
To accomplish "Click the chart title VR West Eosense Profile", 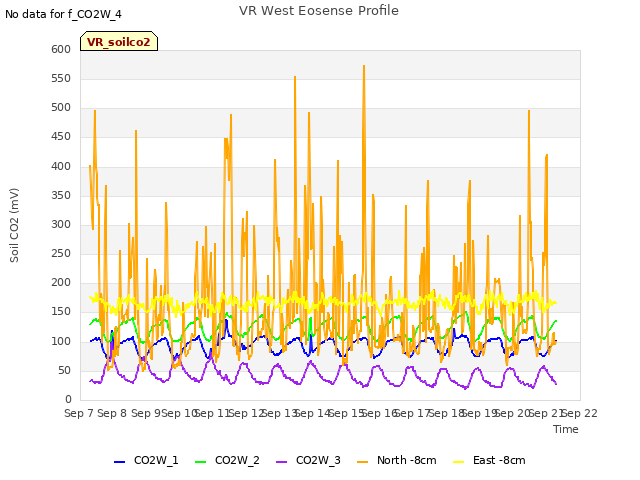I will [x=319, y=11].
